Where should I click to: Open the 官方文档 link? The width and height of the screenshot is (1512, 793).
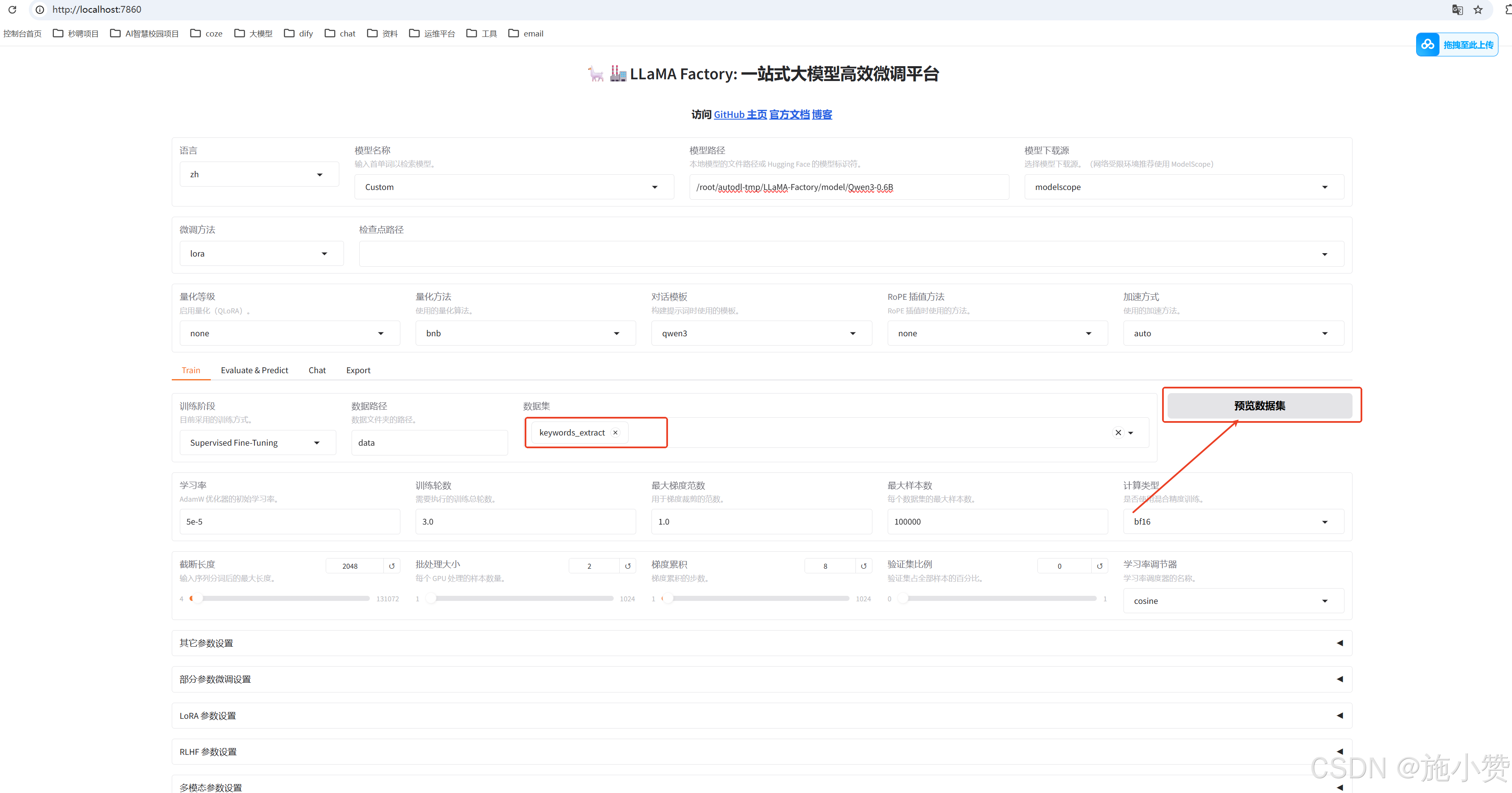pos(789,114)
